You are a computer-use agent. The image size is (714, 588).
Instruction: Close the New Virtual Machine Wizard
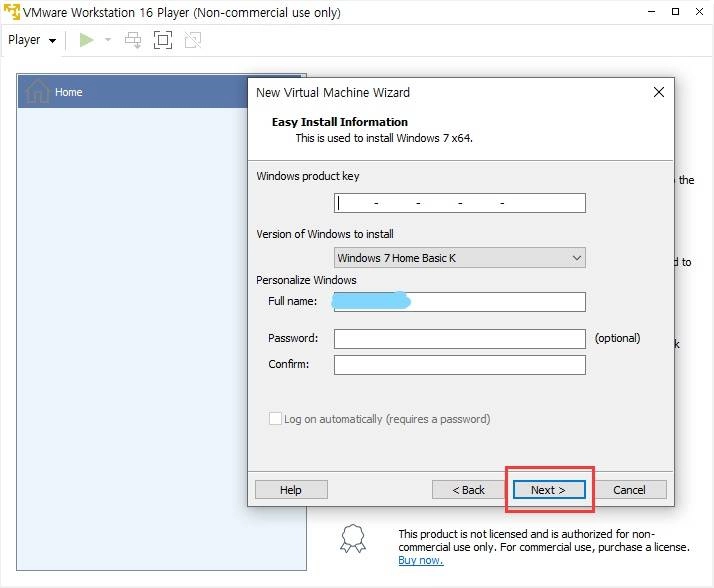click(658, 92)
